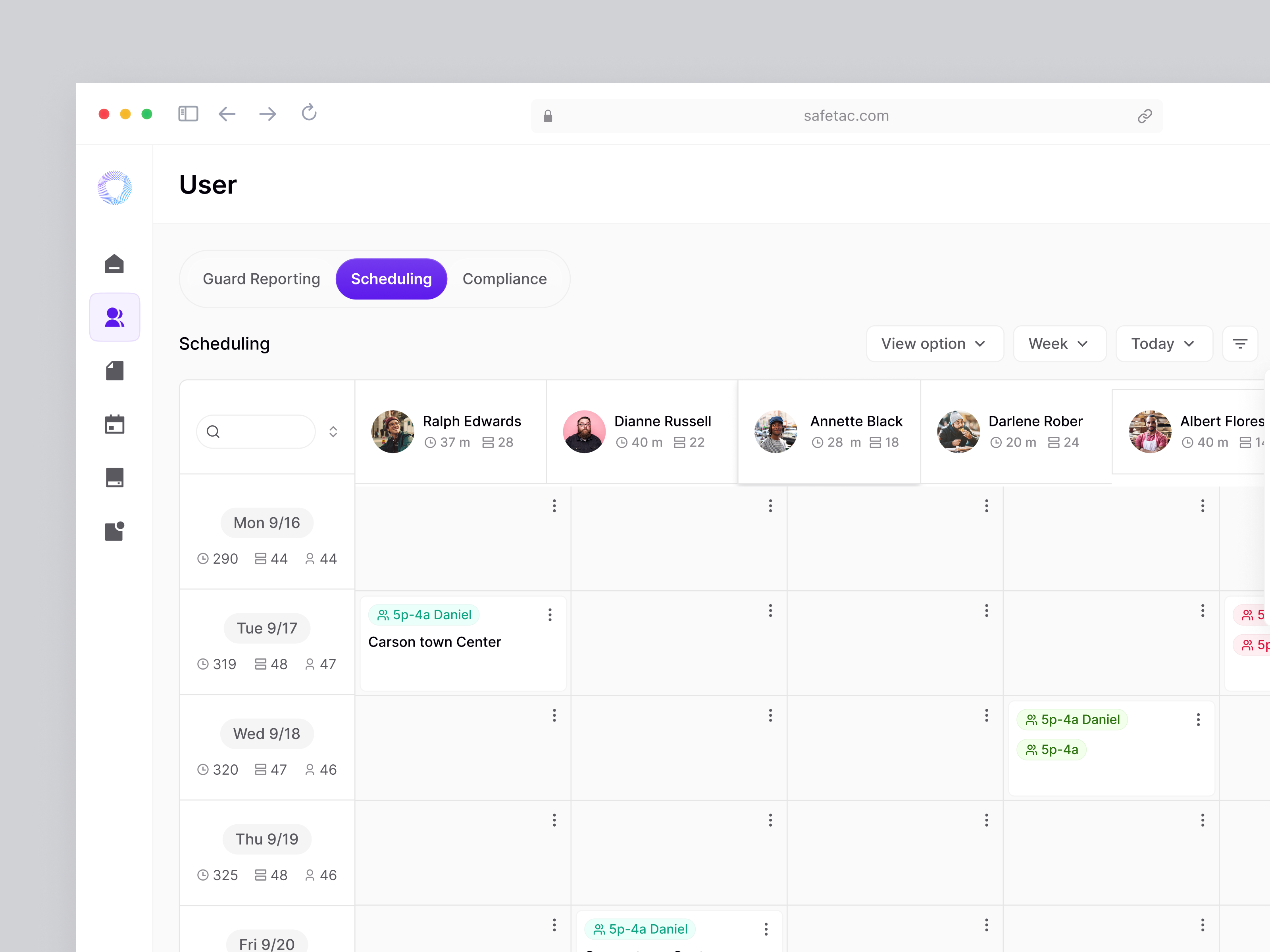Open the Calendar icon in the sidebar
Screen dimensions: 1270x952
click(114, 424)
